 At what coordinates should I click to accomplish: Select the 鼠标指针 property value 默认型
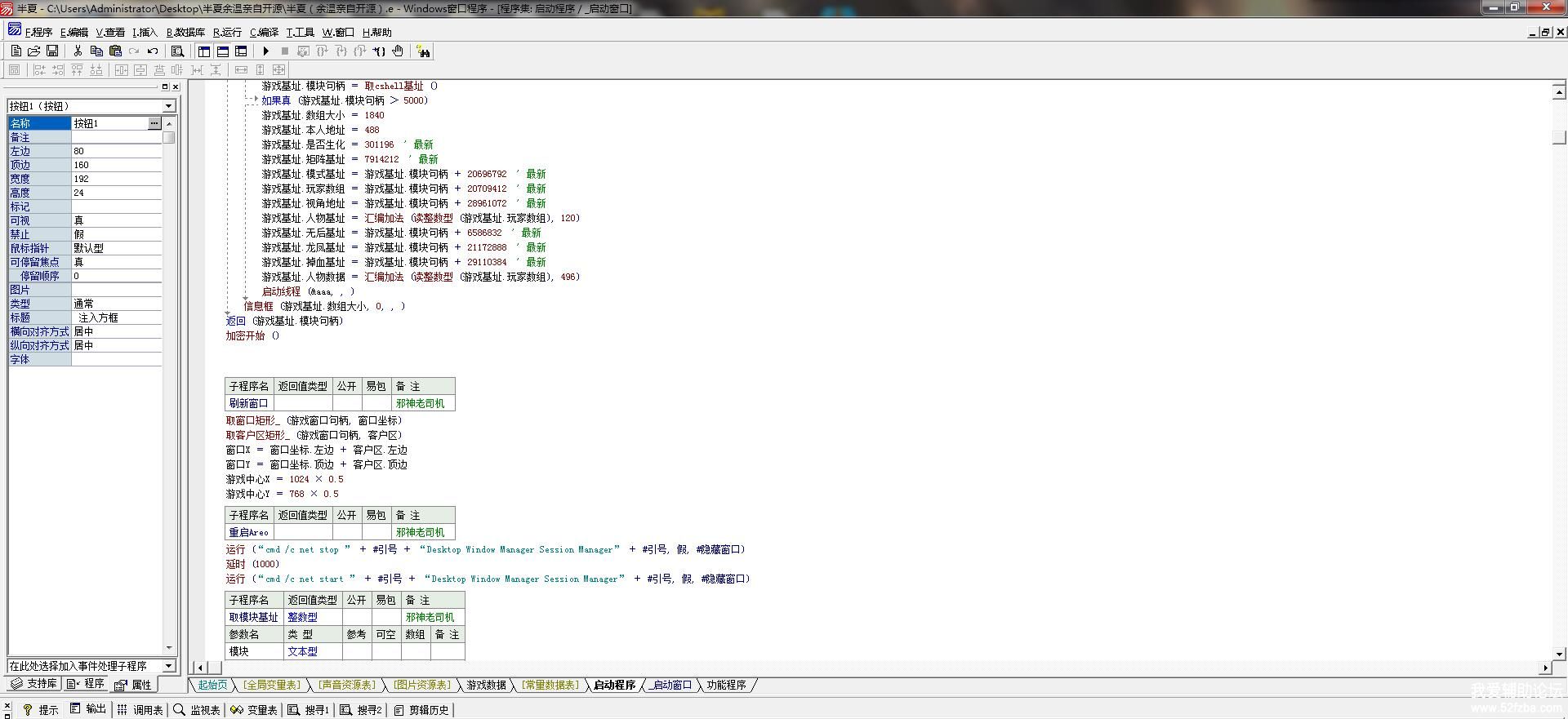coord(117,248)
